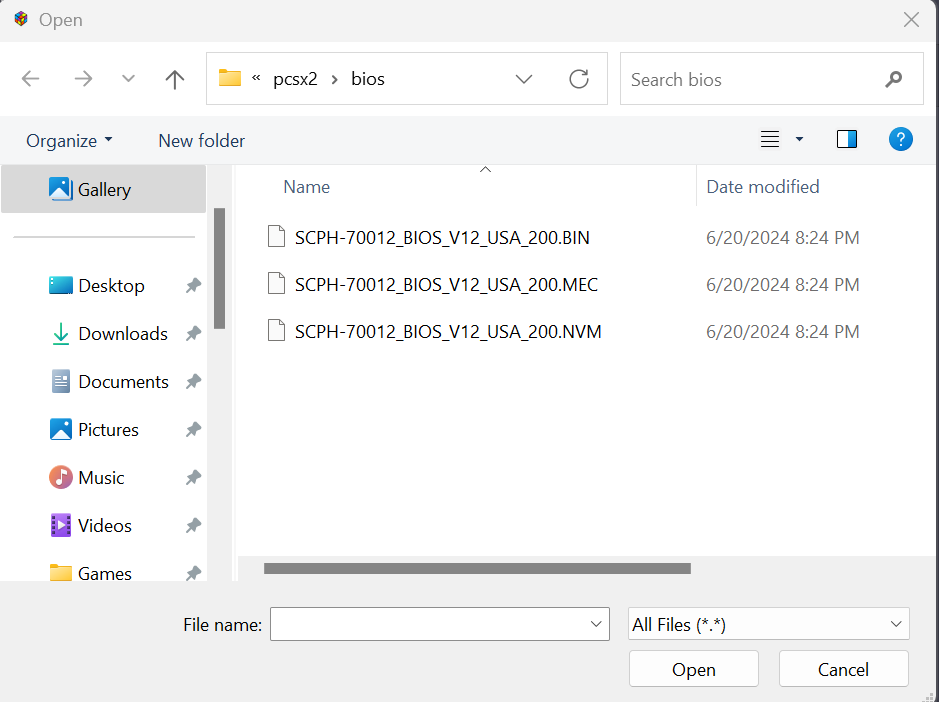Click the pin icon next to Documents
The width and height of the screenshot is (939, 702).
point(193,382)
